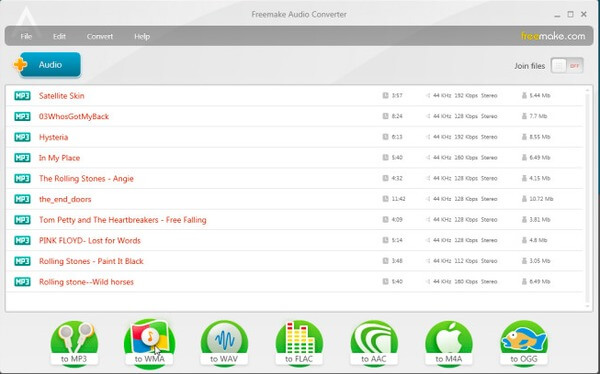This screenshot has width=600, height=374.
Task: Select the In My Place title
Action: point(59,158)
